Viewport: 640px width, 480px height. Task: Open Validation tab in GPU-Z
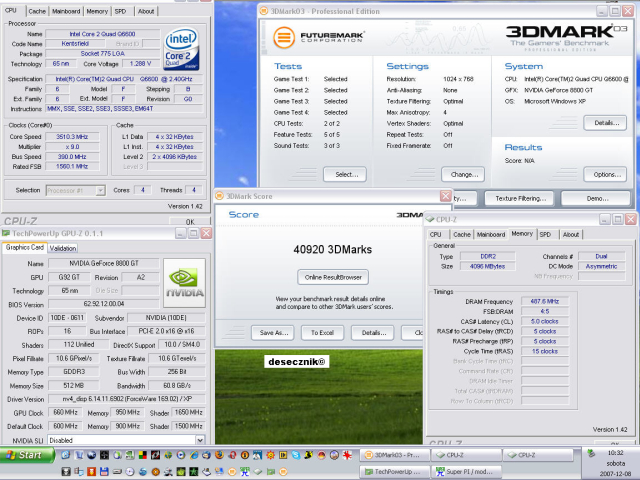point(63,248)
